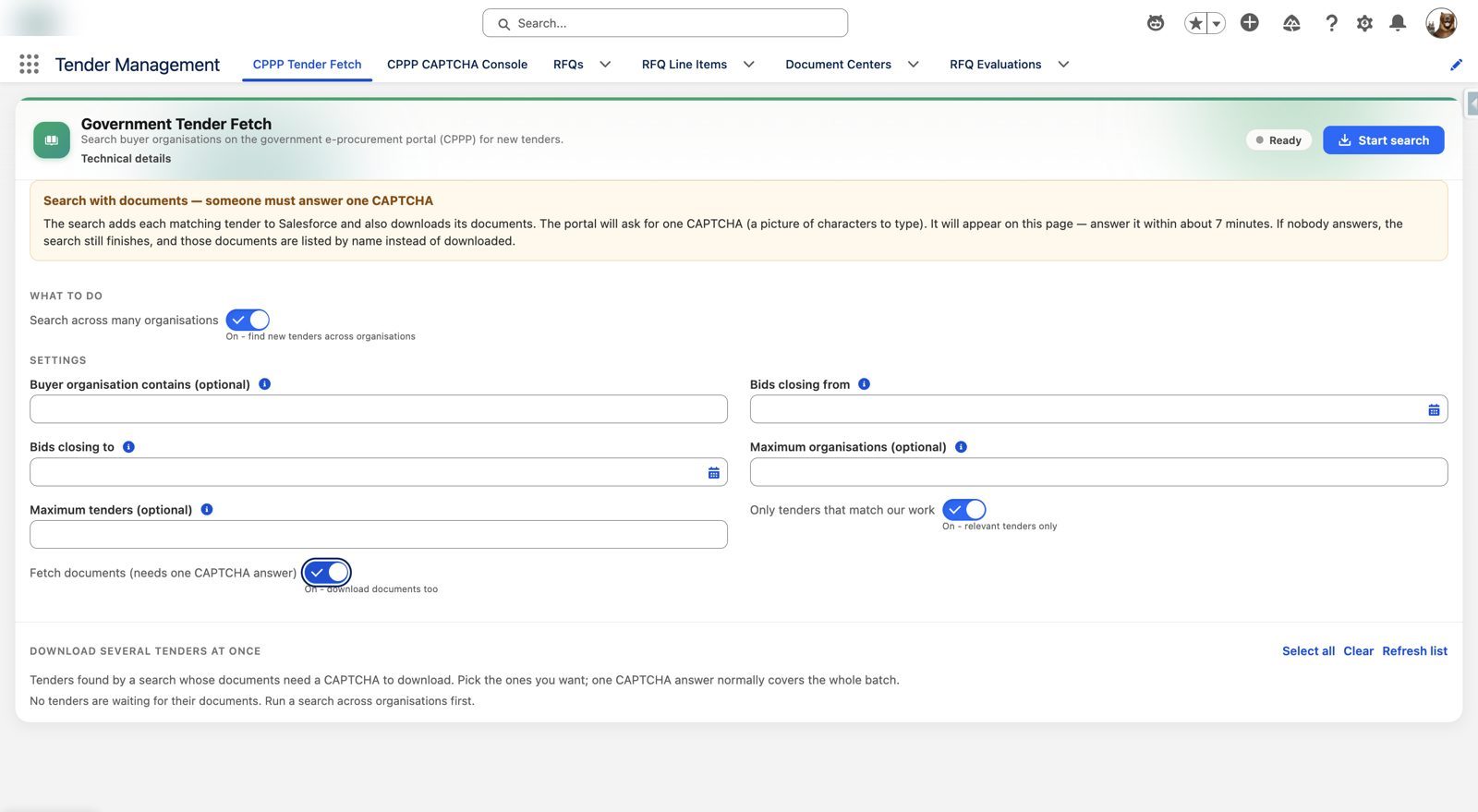Switch to CPPP CAPTCHA Console tab

457,65
